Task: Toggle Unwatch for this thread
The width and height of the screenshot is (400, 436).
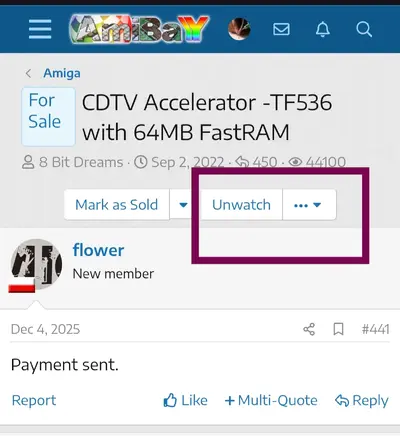Action: click(x=241, y=205)
